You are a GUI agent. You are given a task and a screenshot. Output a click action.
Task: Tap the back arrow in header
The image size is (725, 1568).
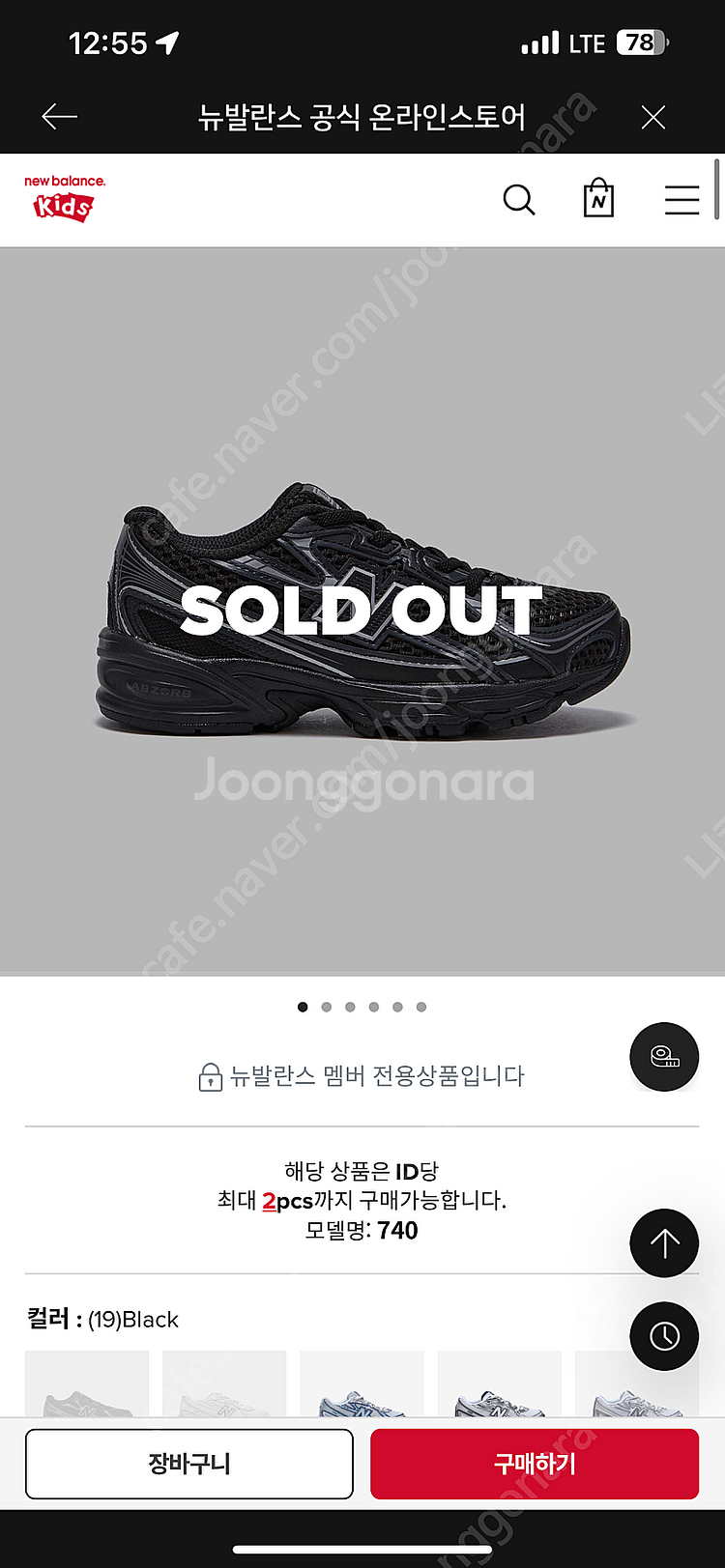(x=59, y=117)
